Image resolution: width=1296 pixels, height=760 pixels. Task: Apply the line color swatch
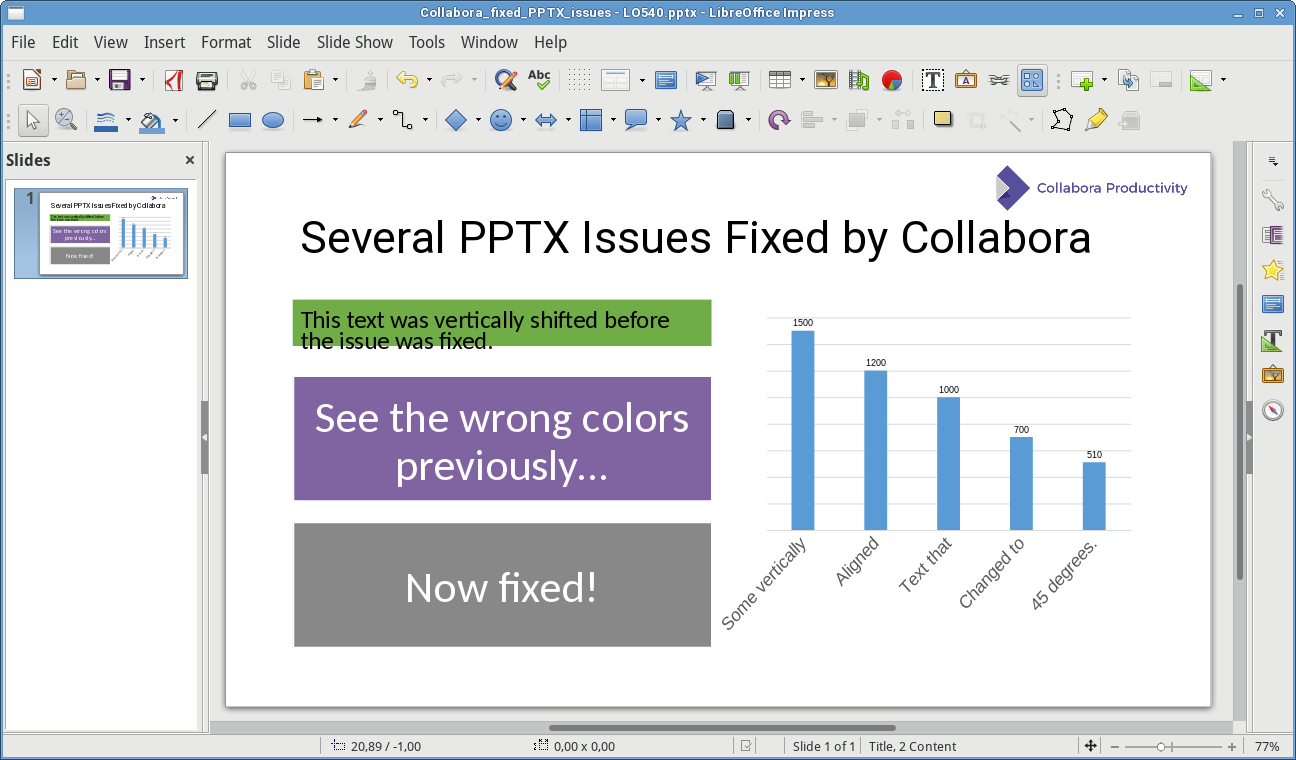[106, 120]
